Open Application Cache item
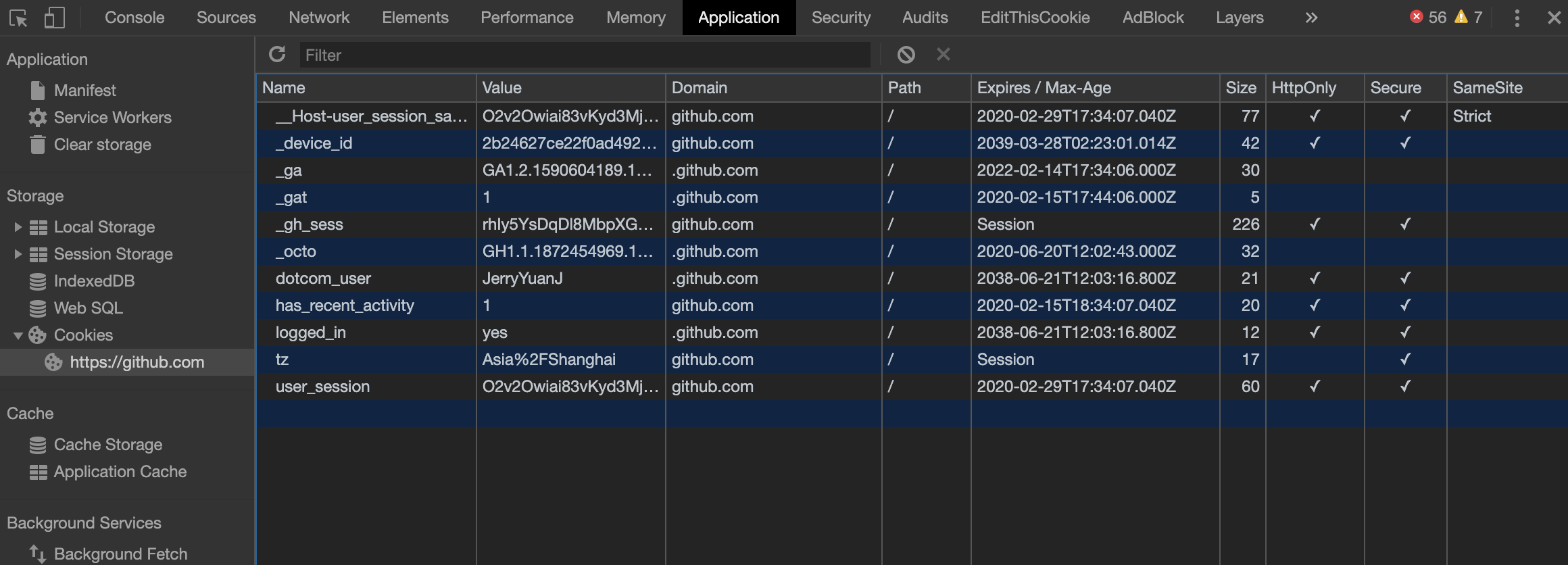This screenshot has height=565, width=1568. [120, 472]
